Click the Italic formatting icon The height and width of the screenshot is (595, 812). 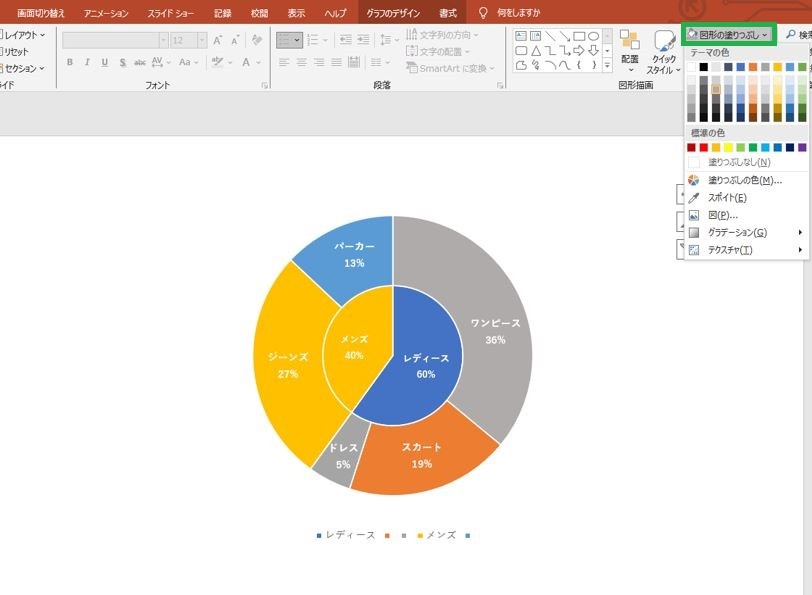(x=87, y=63)
